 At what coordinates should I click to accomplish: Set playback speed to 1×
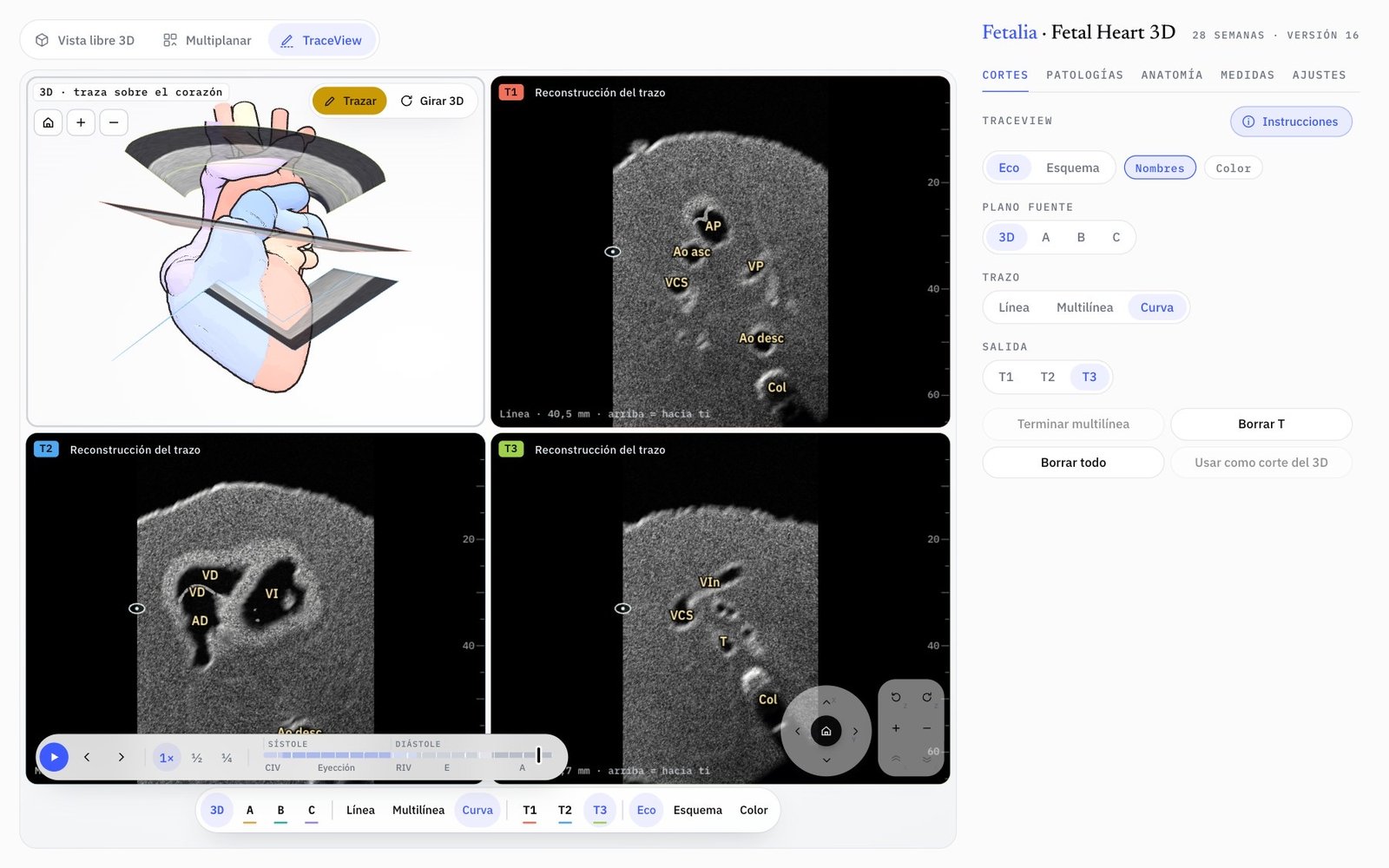point(167,758)
